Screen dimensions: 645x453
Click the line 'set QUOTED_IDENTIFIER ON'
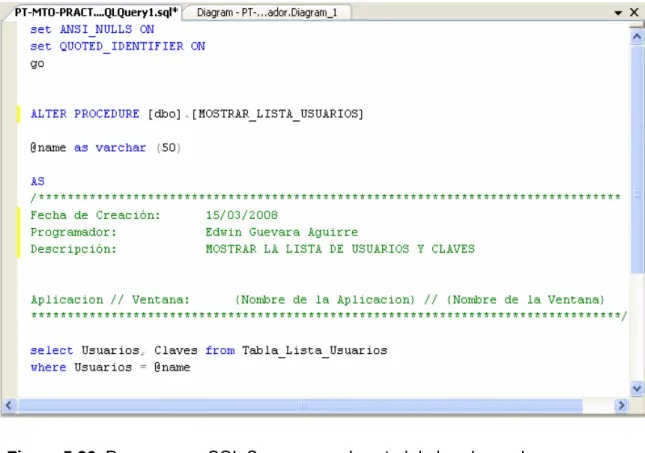(118, 46)
